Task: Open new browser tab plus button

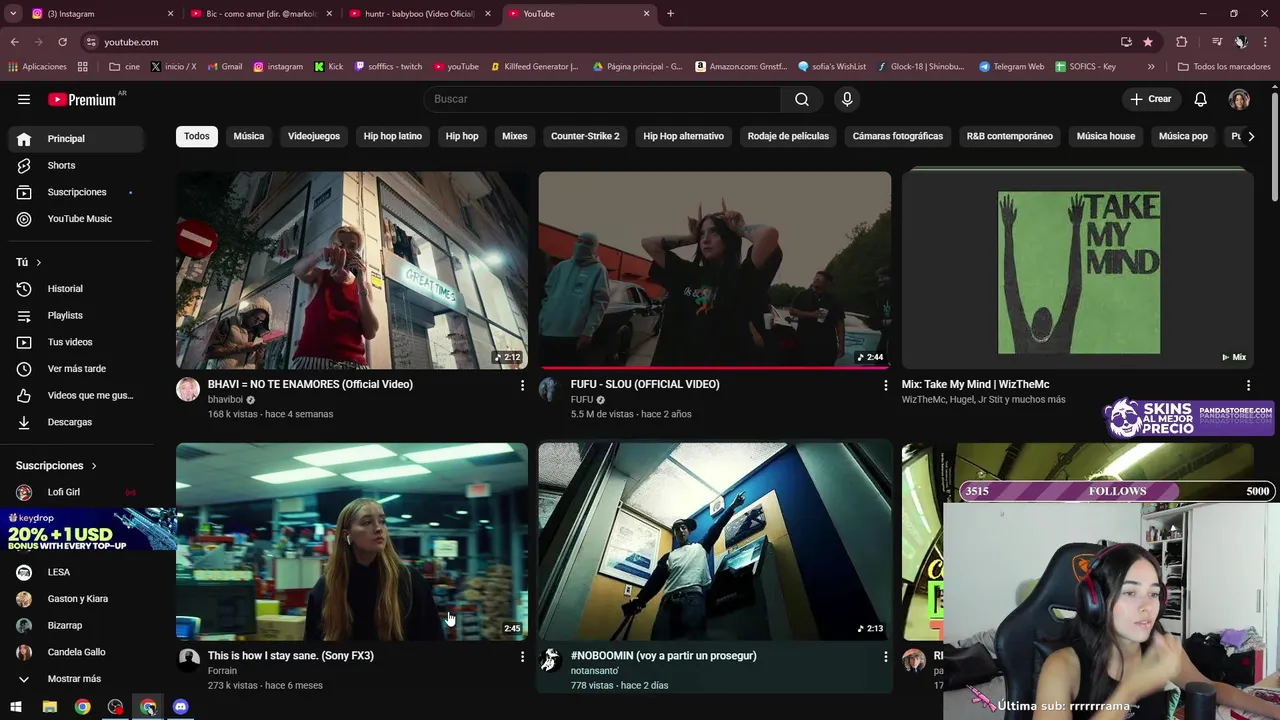Action: click(670, 14)
